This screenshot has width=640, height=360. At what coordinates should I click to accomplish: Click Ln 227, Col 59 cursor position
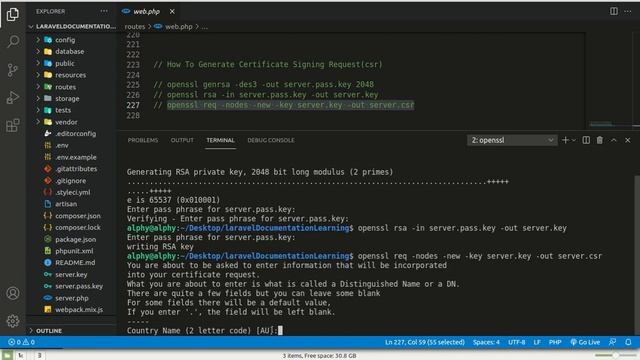[424, 342]
